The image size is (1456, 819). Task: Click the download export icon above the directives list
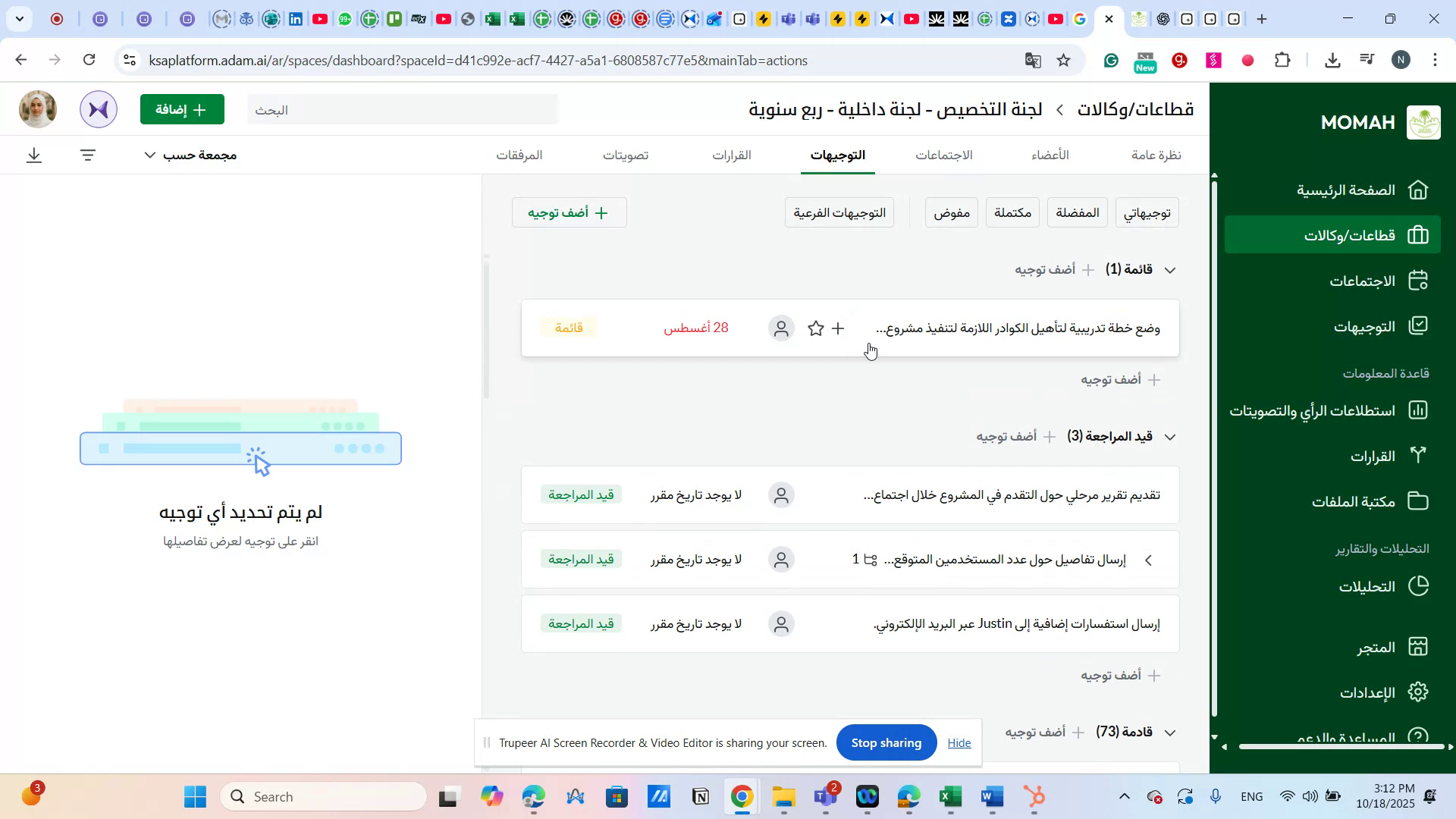(x=33, y=155)
